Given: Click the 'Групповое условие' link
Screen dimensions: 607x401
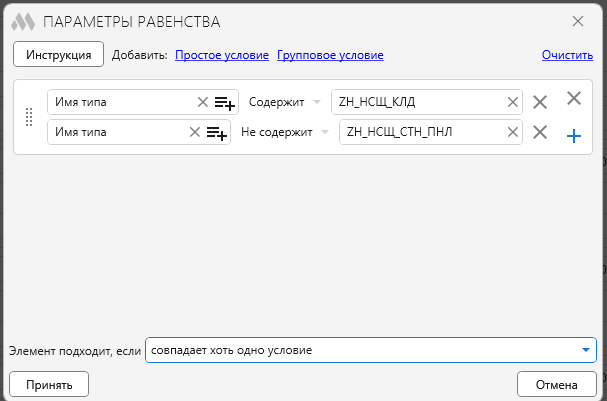Looking at the screenshot, I should click(x=330, y=55).
